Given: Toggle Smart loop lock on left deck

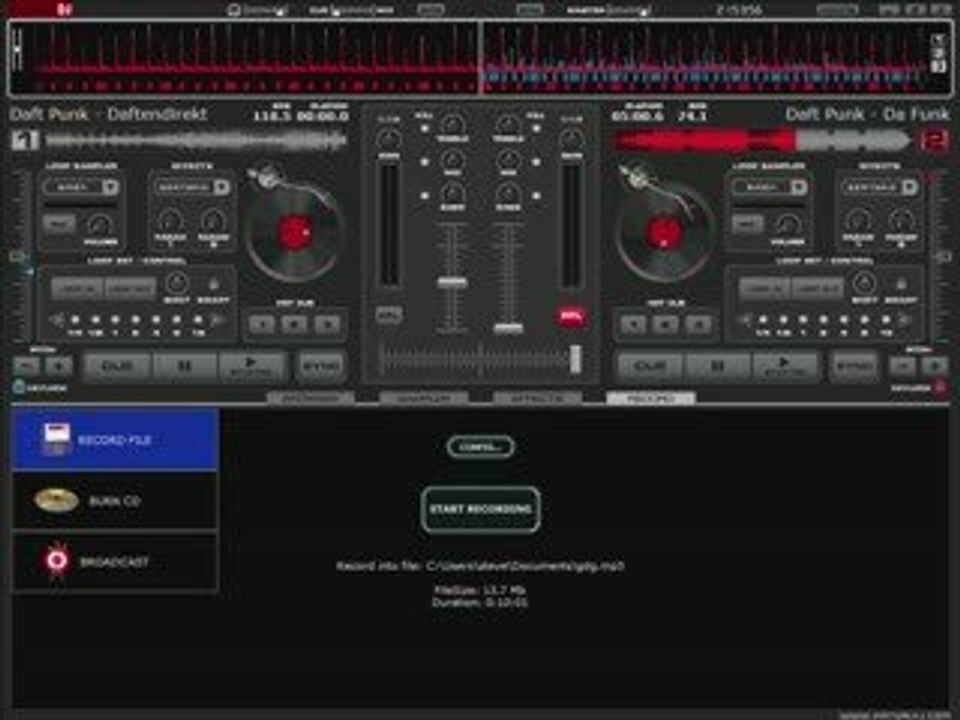Looking at the screenshot, I should click(x=214, y=284).
